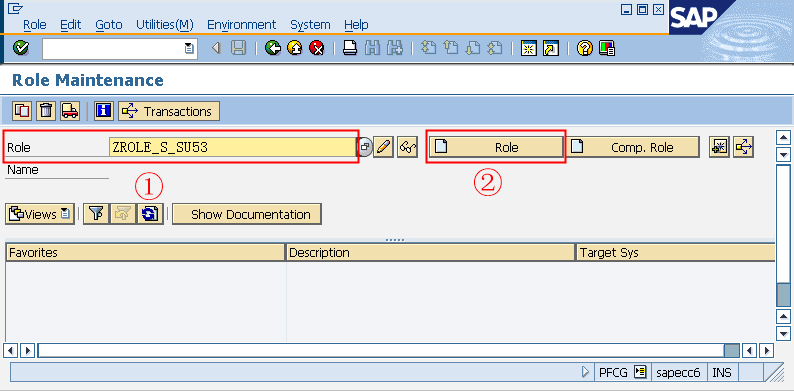Click the Role name input field
794x391 pixels.
click(x=232, y=147)
